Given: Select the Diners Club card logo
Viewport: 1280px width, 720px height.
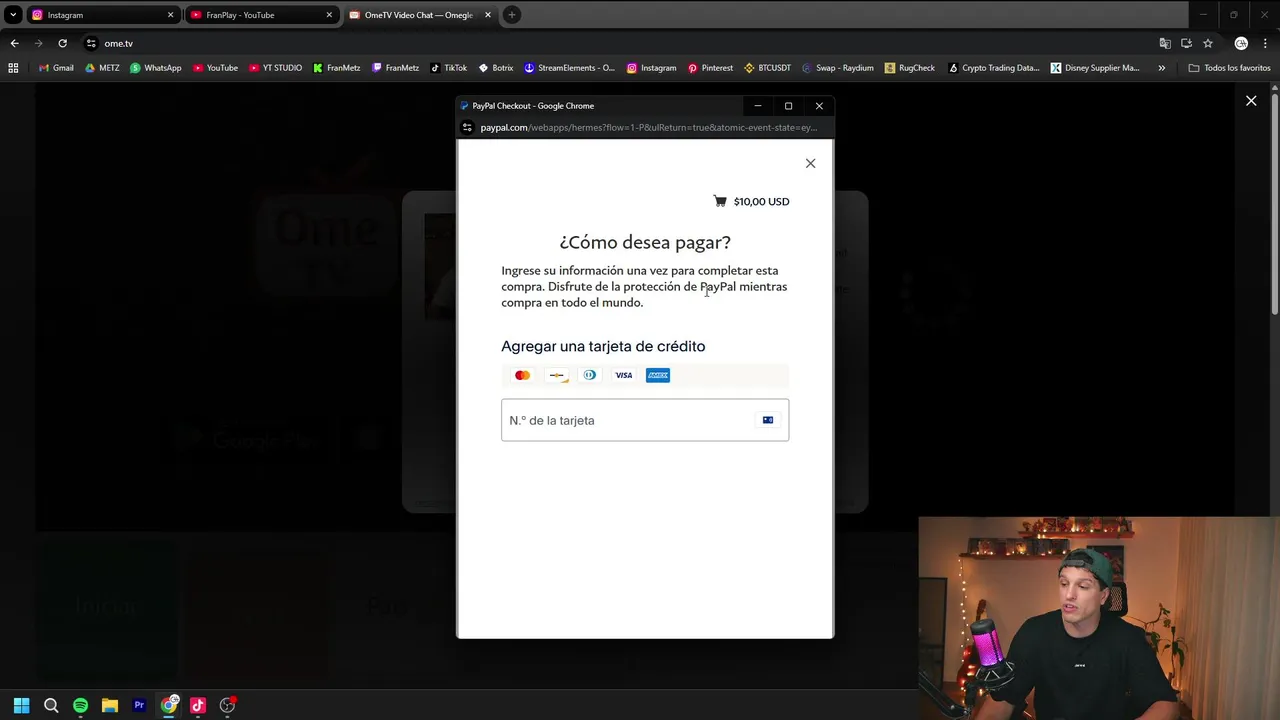Looking at the screenshot, I should click(x=590, y=375).
